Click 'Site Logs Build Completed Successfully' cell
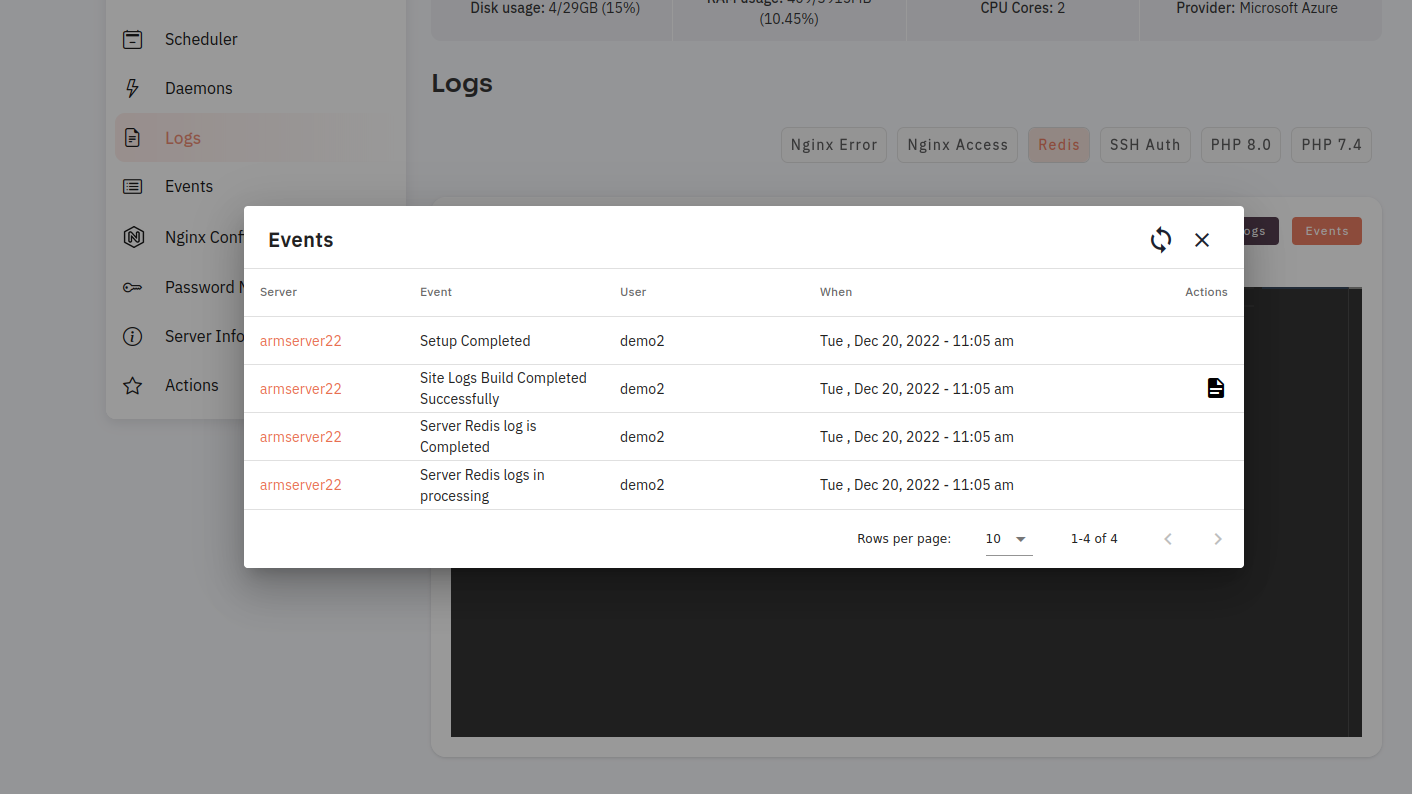The height and width of the screenshot is (794, 1412). (x=503, y=388)
